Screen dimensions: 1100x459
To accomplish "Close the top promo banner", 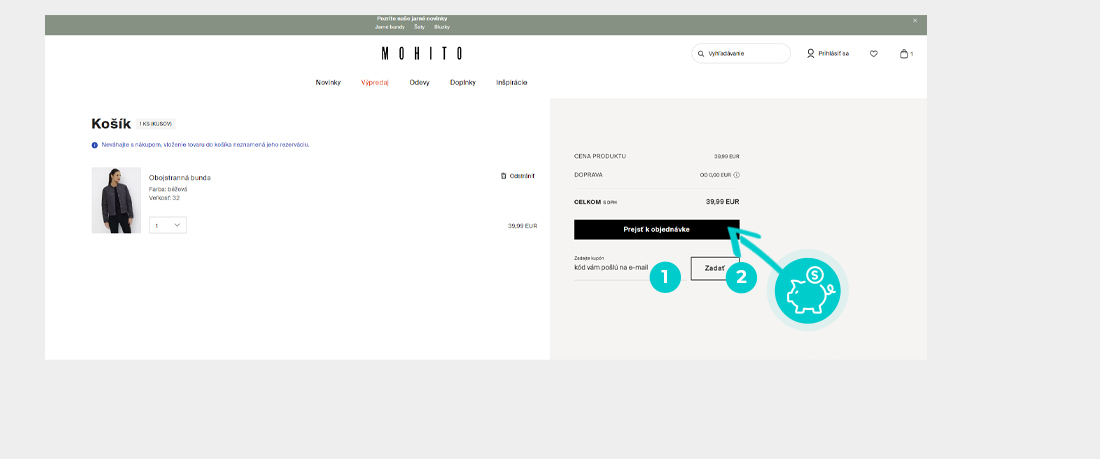I will click(x=914, y=21).
